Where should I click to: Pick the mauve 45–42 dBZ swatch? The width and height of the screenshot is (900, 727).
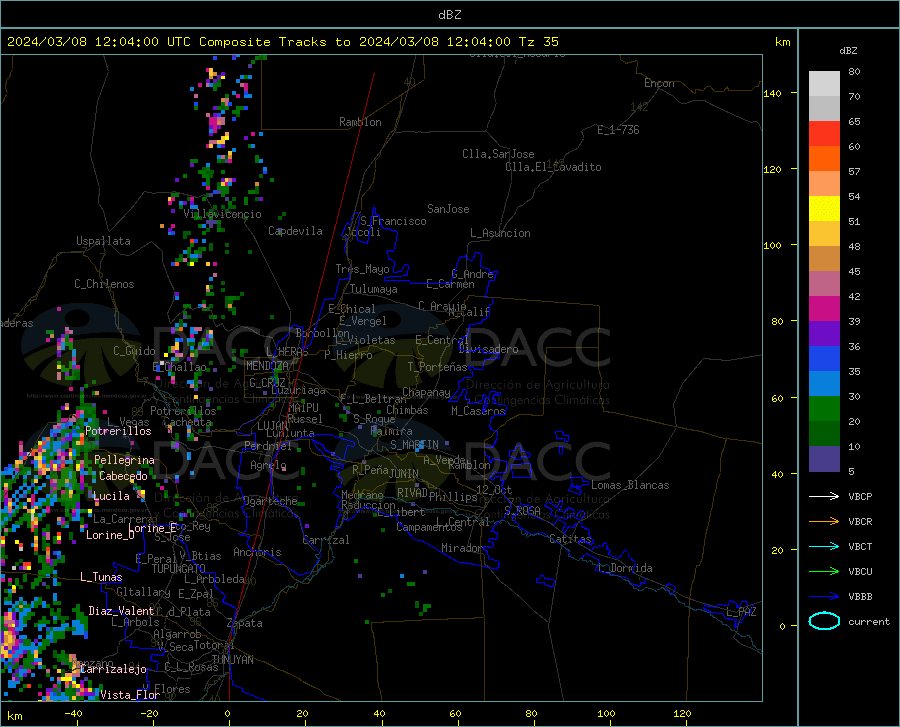pos(824,283)
